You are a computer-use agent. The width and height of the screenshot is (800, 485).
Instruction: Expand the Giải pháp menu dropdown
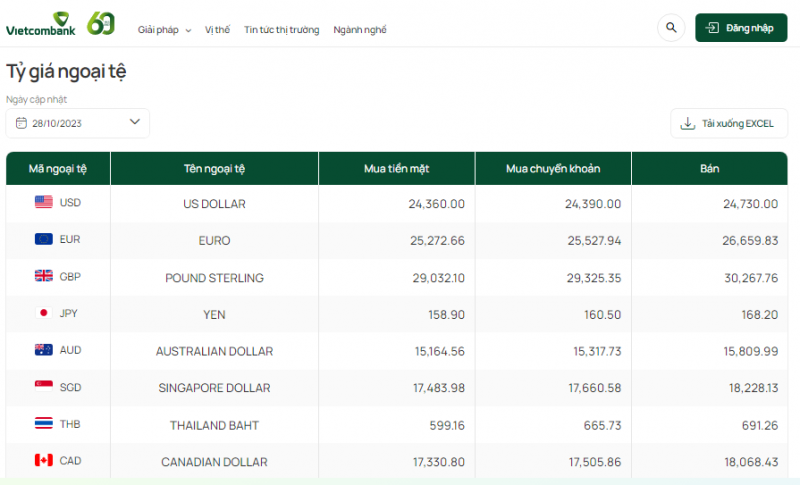[x=164, y=30]
